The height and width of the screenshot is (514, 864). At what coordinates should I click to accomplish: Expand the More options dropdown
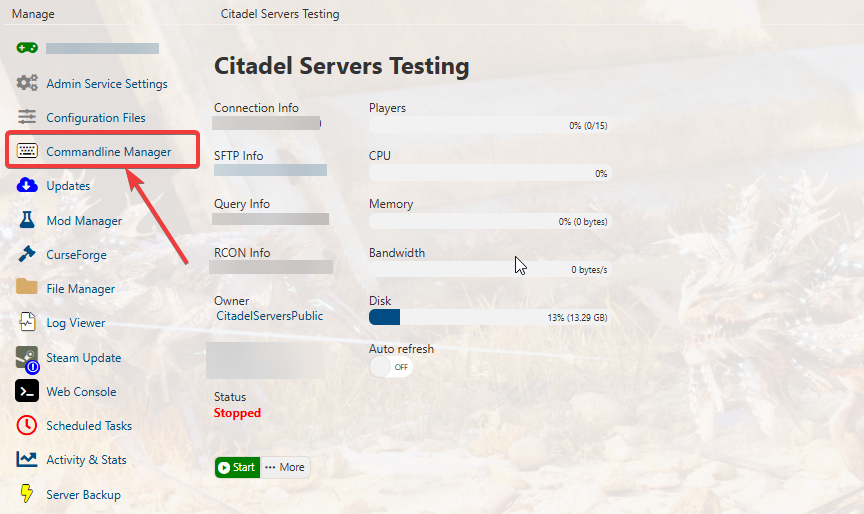tap(285, 467)
